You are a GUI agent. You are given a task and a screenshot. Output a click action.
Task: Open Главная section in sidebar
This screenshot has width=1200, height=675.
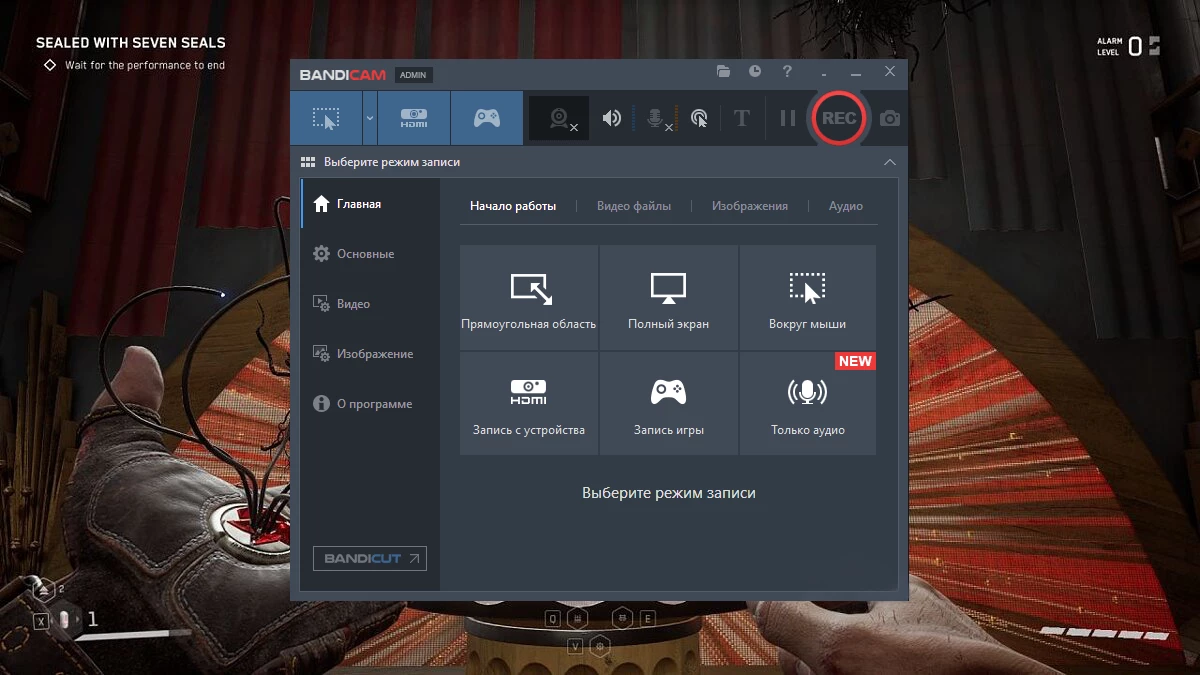pos(370,204)
